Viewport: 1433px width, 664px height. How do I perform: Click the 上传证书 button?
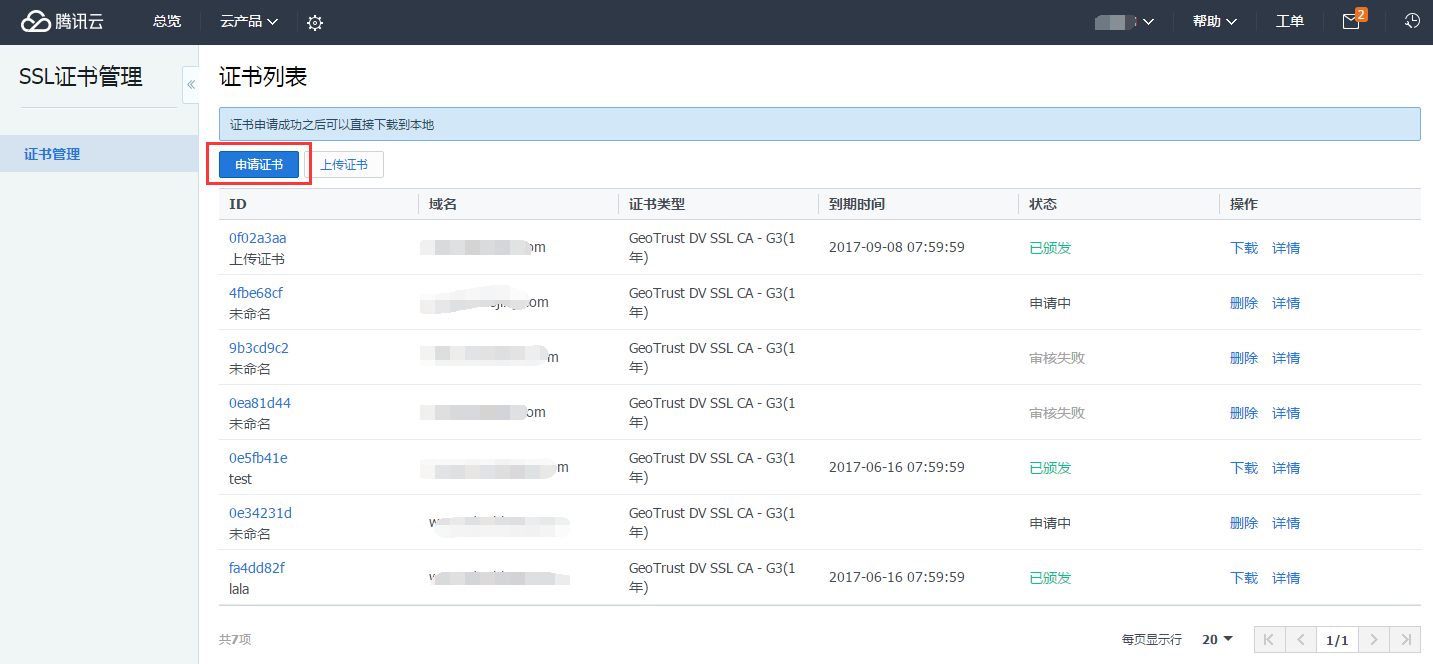click(x=347, y=163)
